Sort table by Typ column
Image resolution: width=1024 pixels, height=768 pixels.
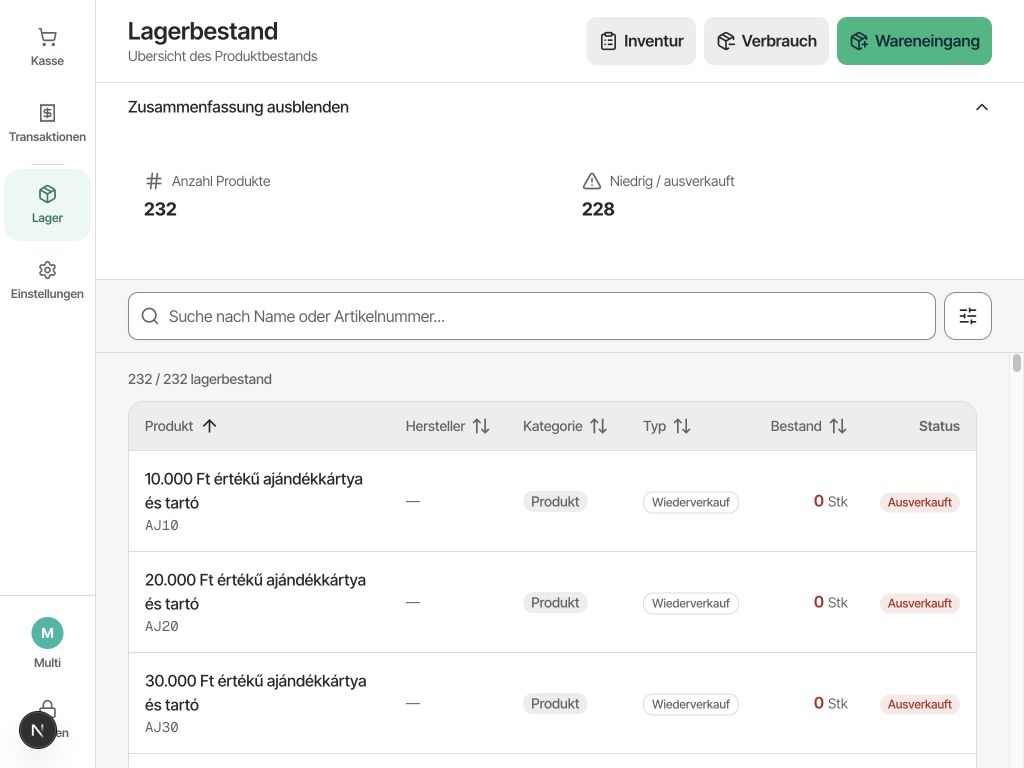pyautogui.click(x=667, y=426)
